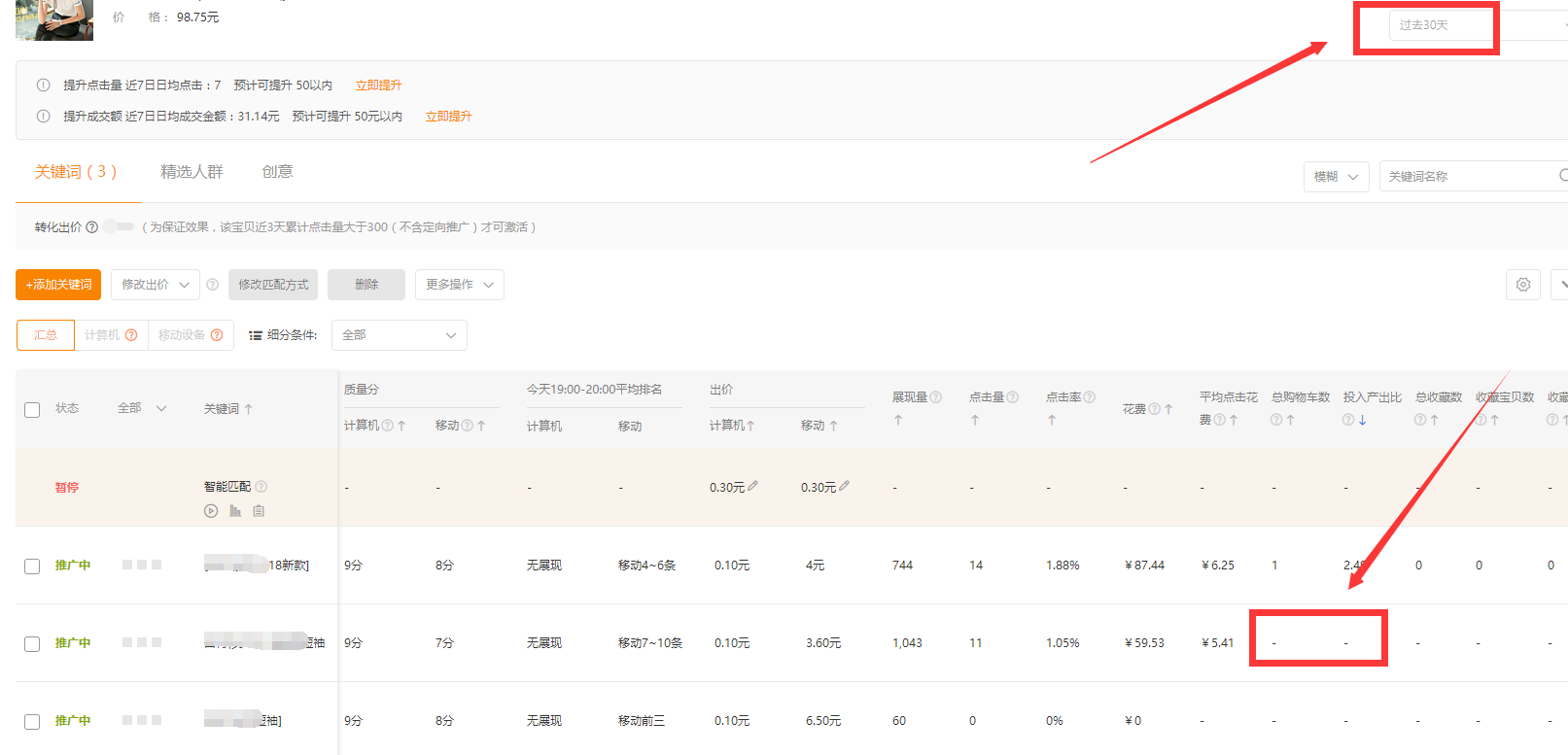Click 立即提升 link for 提升点击量

(x=378, y=86)
